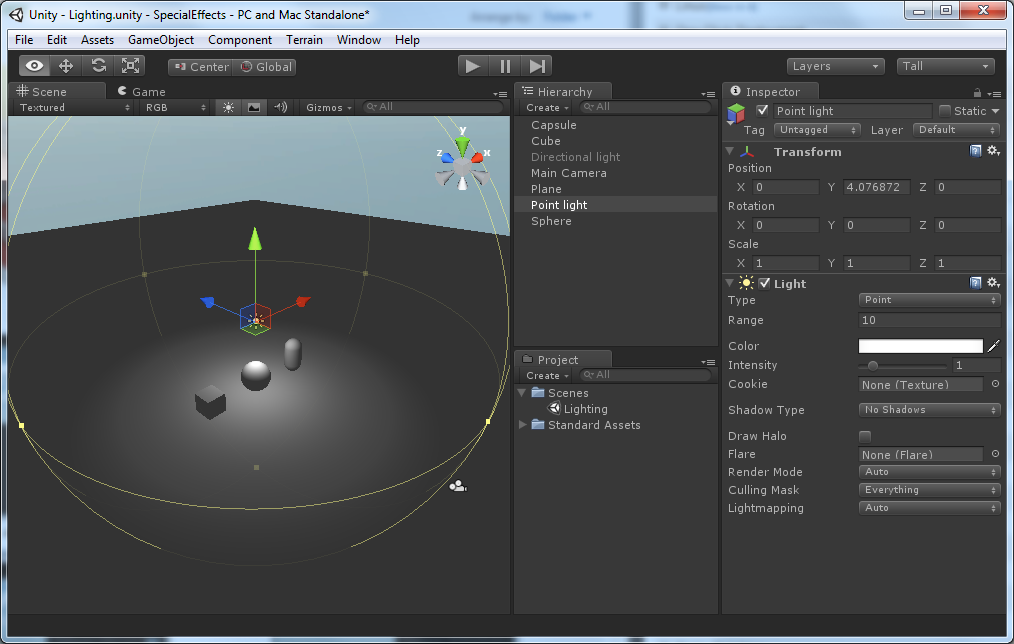Click the scene gizmo red X cone
Image resolution: width=1014 pixels, height=644 pixels.
coord(477,157)
